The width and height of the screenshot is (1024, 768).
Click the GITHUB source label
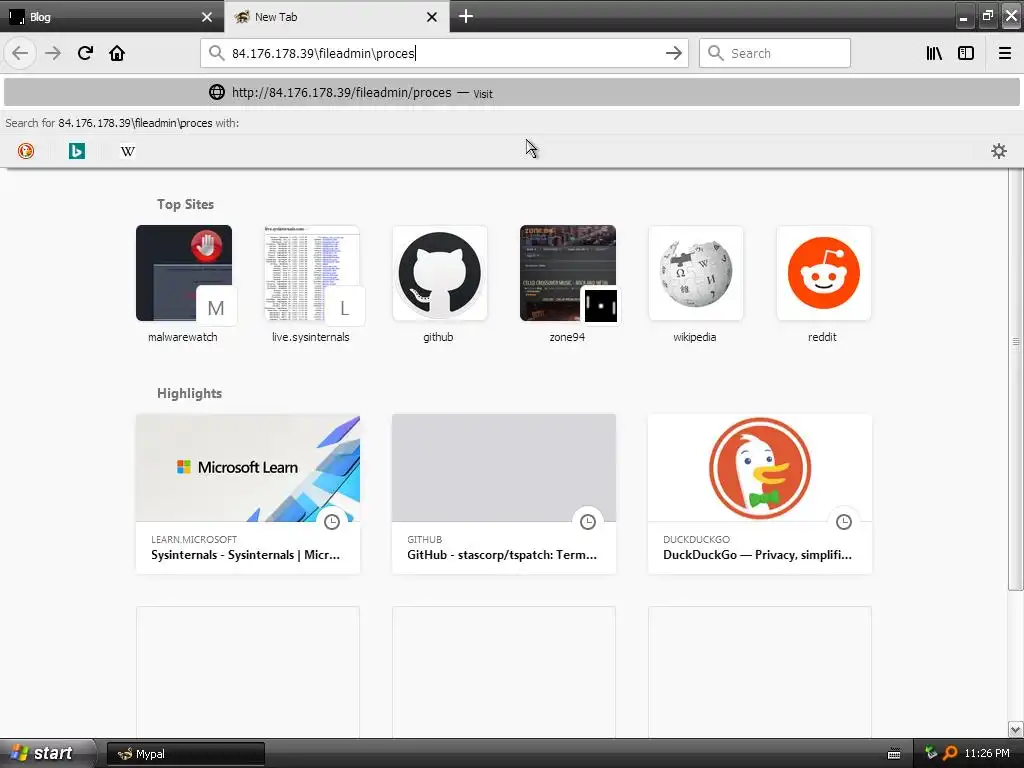tap(424, 539)
